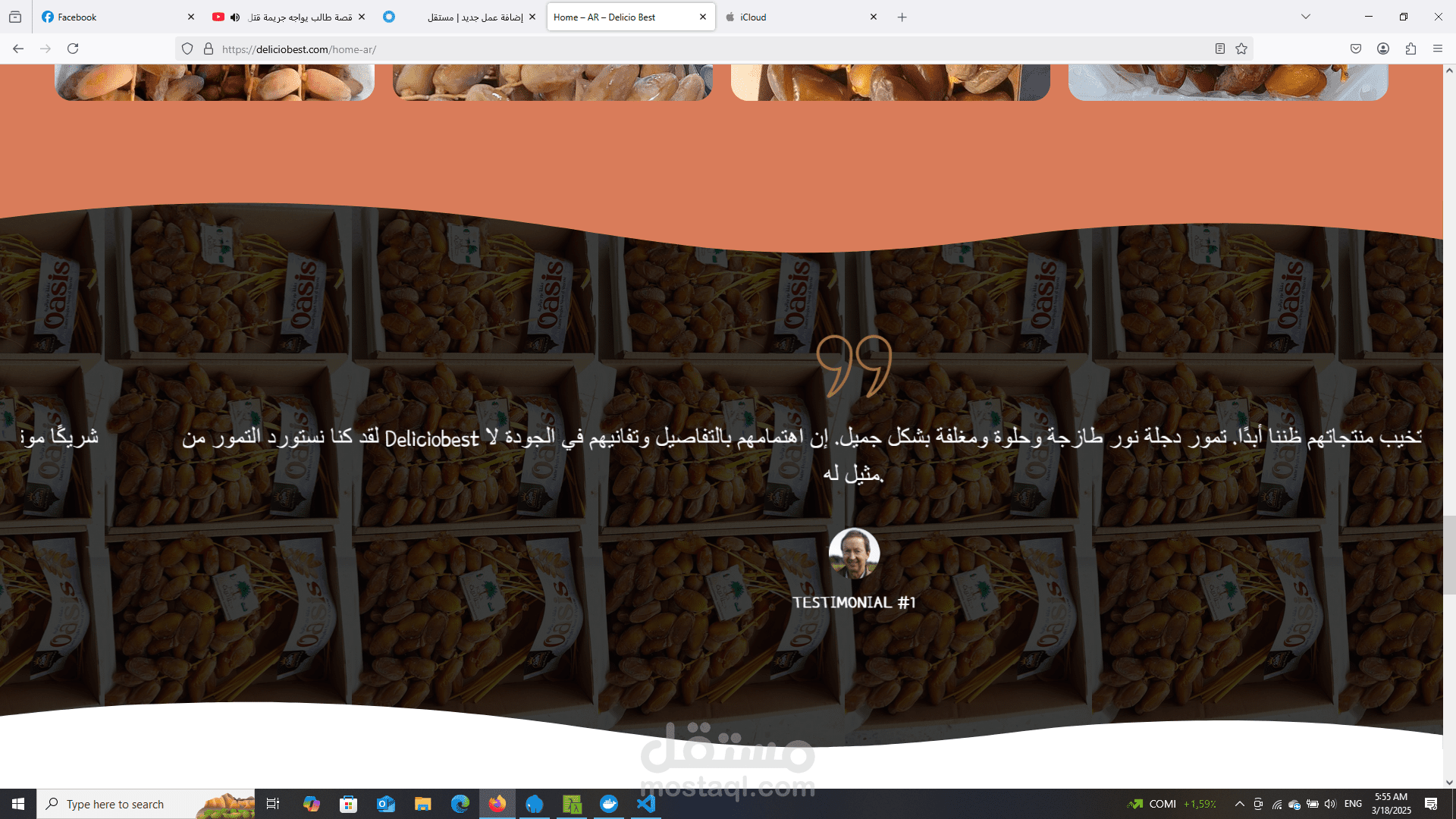Open the Firefox hamburger application menu
1456x819 pixels.
[x=1438, y=49]
